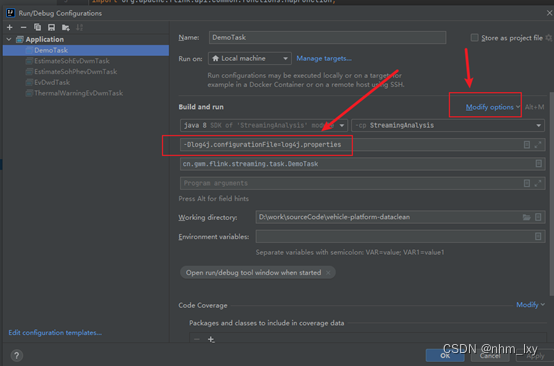Expand the Program arguments field
The height and width of the screenshot is (366, 554).
pos(538,183)
